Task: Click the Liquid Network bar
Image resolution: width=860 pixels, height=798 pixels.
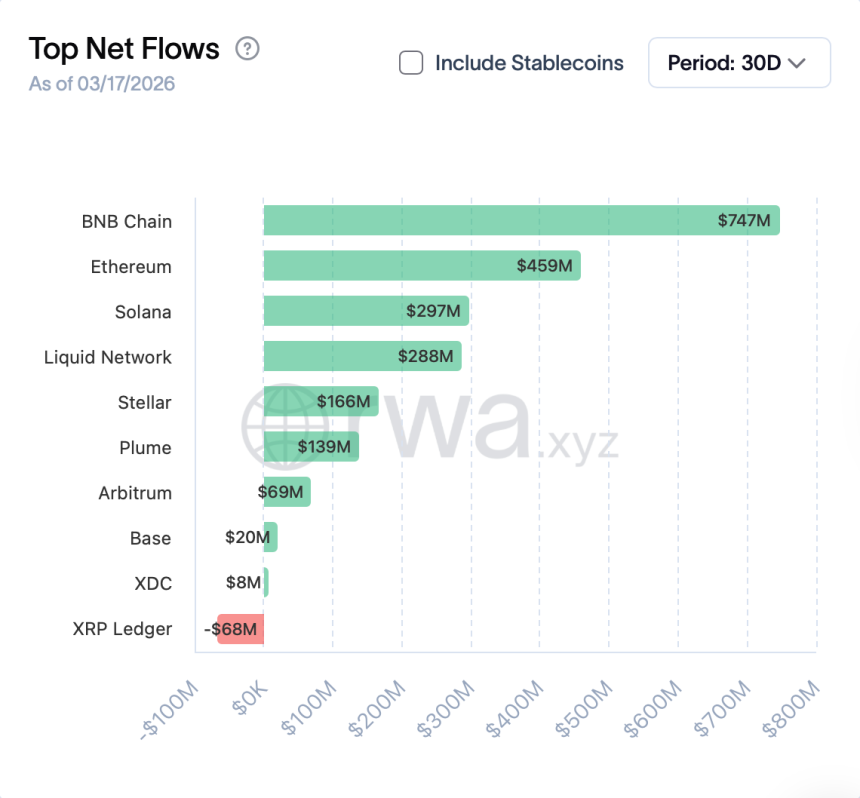Action: (360, 356)
